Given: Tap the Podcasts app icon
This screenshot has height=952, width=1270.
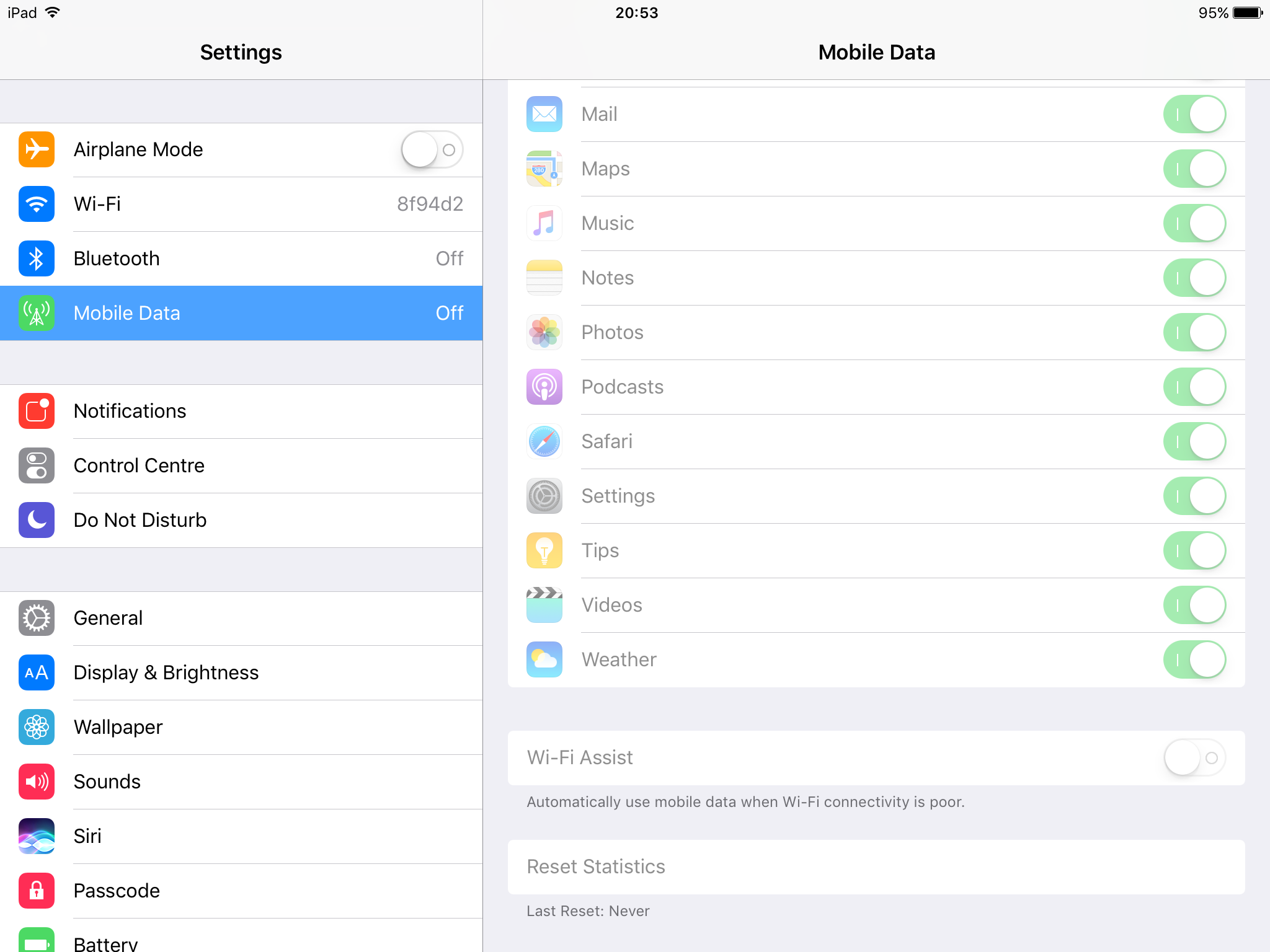Looking at the screenshot, I should point(544,387).
